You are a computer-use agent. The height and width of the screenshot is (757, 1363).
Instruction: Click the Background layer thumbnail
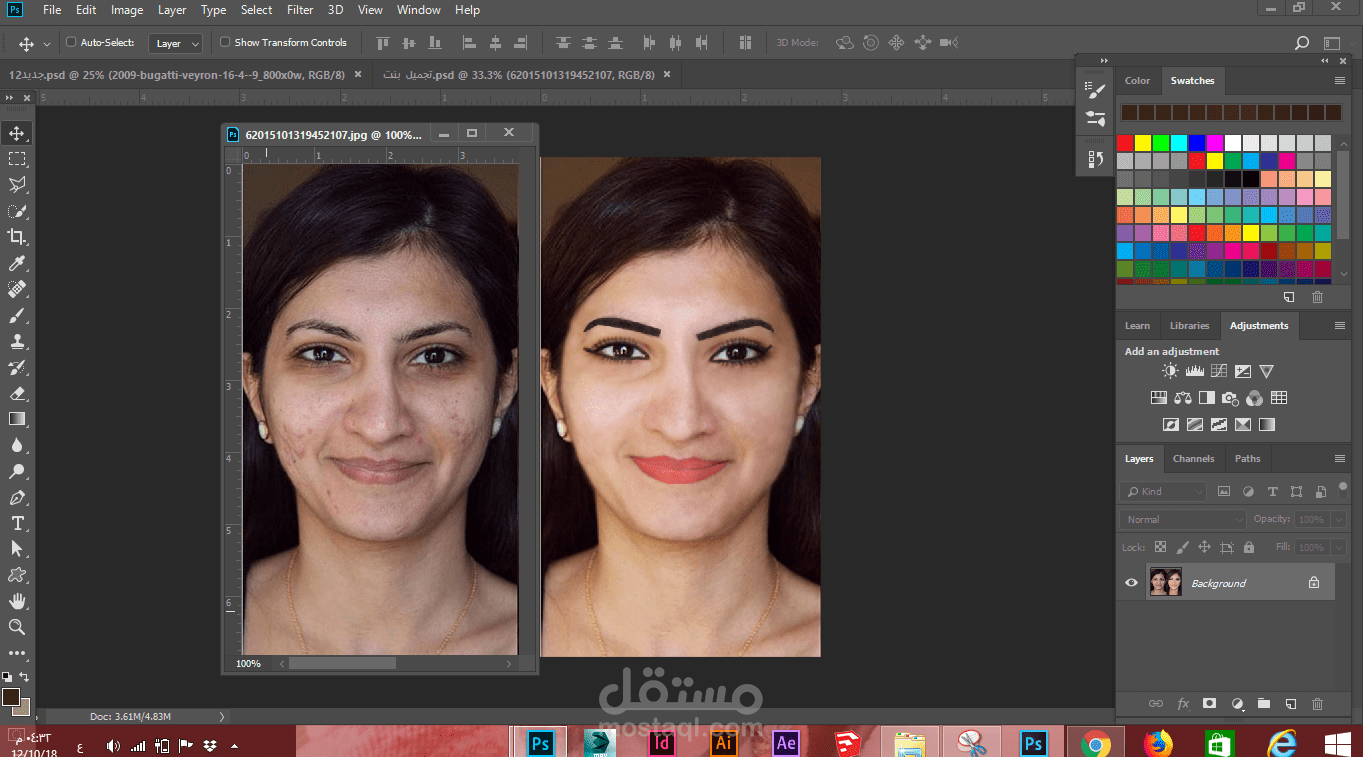tap(1165, 582)
